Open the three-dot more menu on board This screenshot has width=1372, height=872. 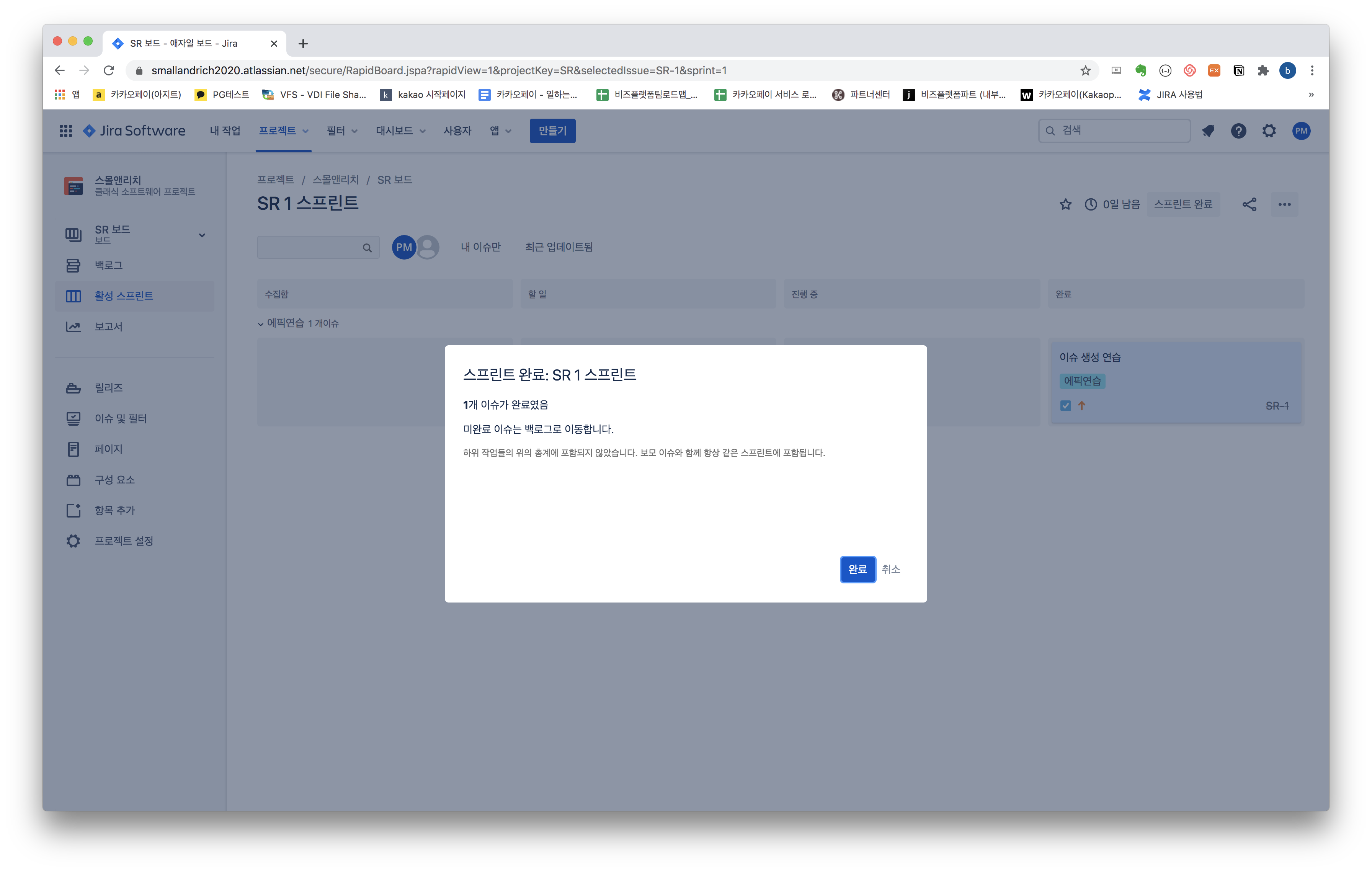pos(1284,204)
